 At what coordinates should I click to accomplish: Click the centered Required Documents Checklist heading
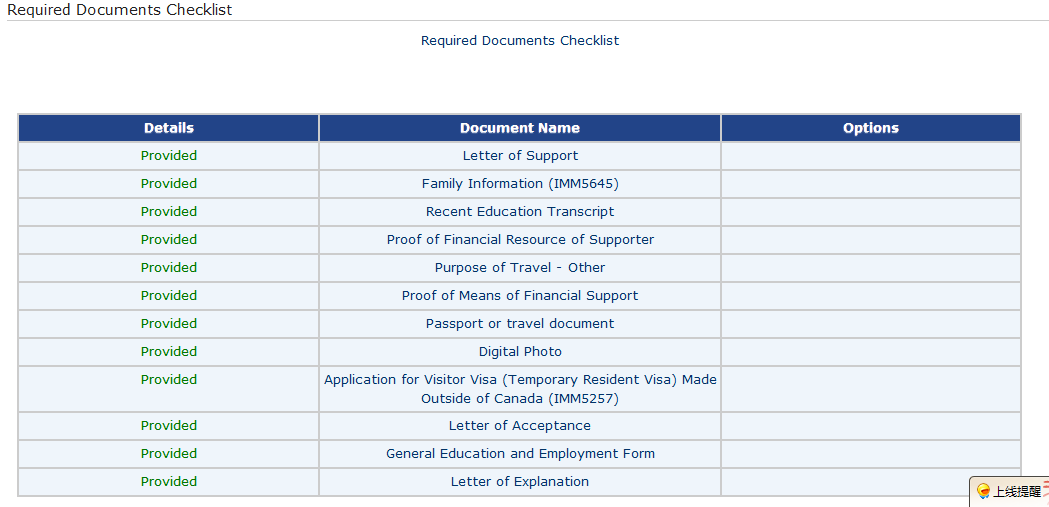tap(520, 41)
